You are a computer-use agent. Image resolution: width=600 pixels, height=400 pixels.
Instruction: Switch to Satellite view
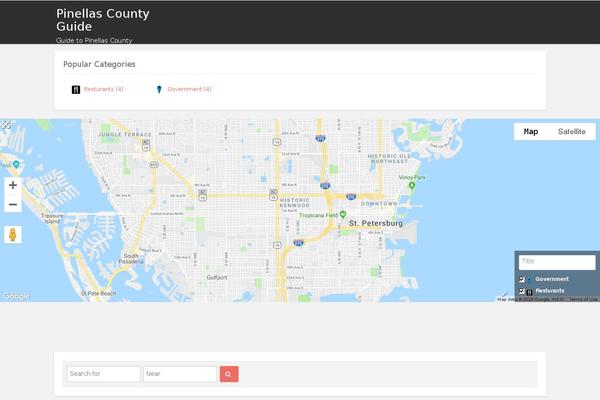point(572,132)
